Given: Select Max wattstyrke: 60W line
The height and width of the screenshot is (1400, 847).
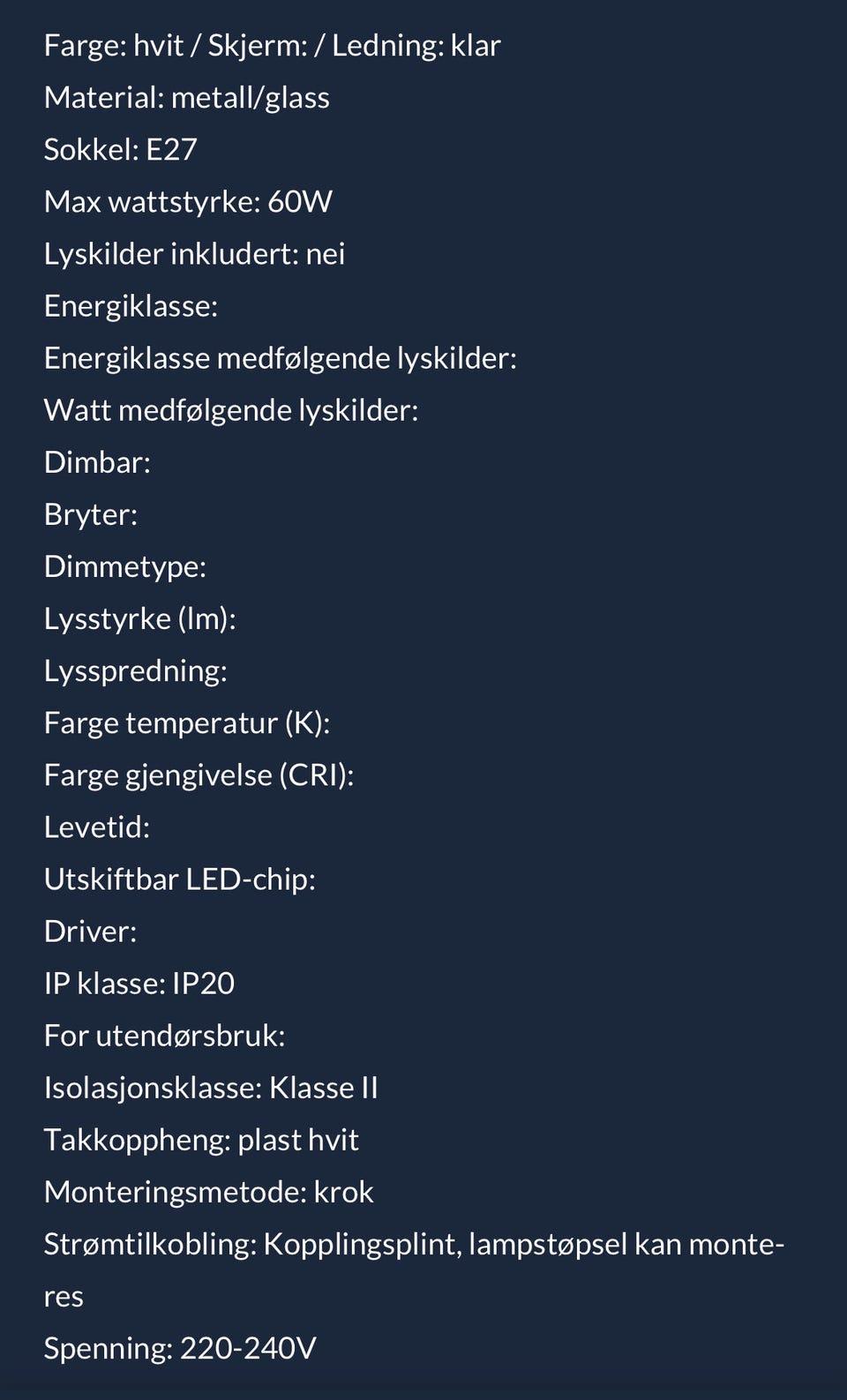Looking at the screenshot, I should pyautogui.click(x=188, y=202).
